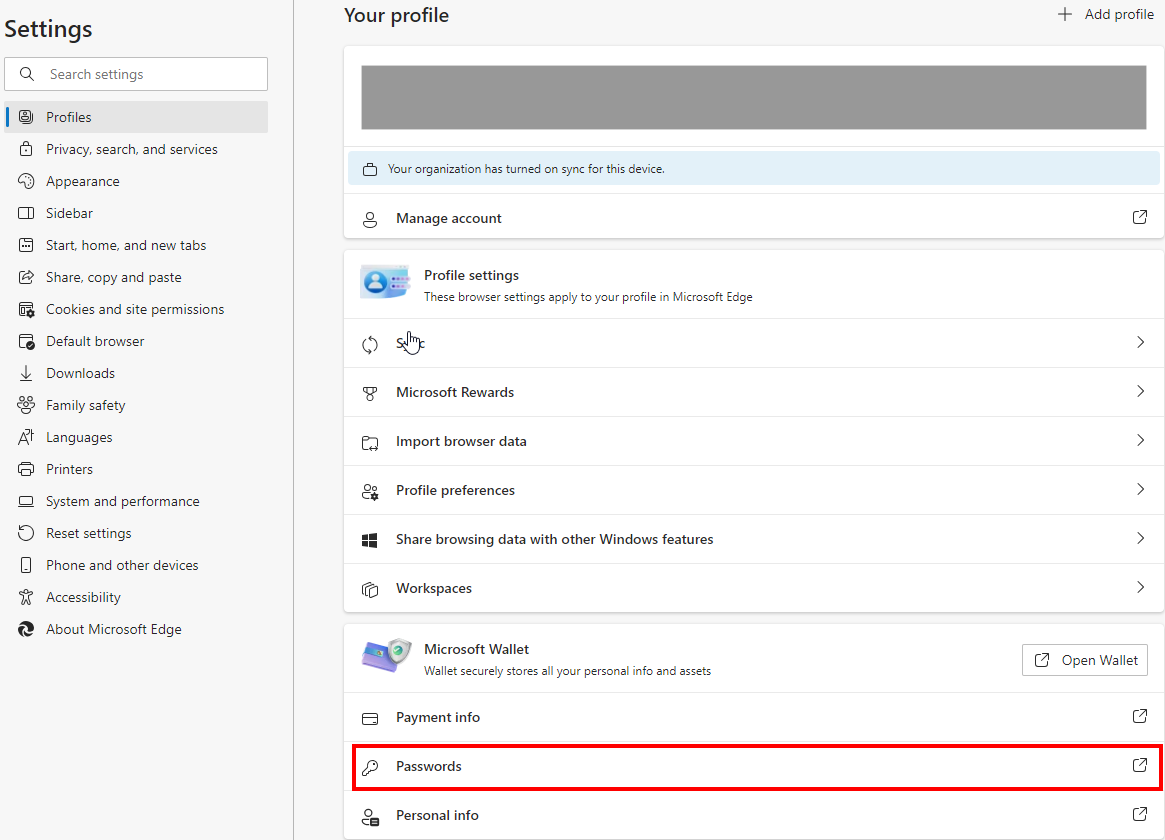Expand Share browsing data with Windows chevron

[1140, 538]
